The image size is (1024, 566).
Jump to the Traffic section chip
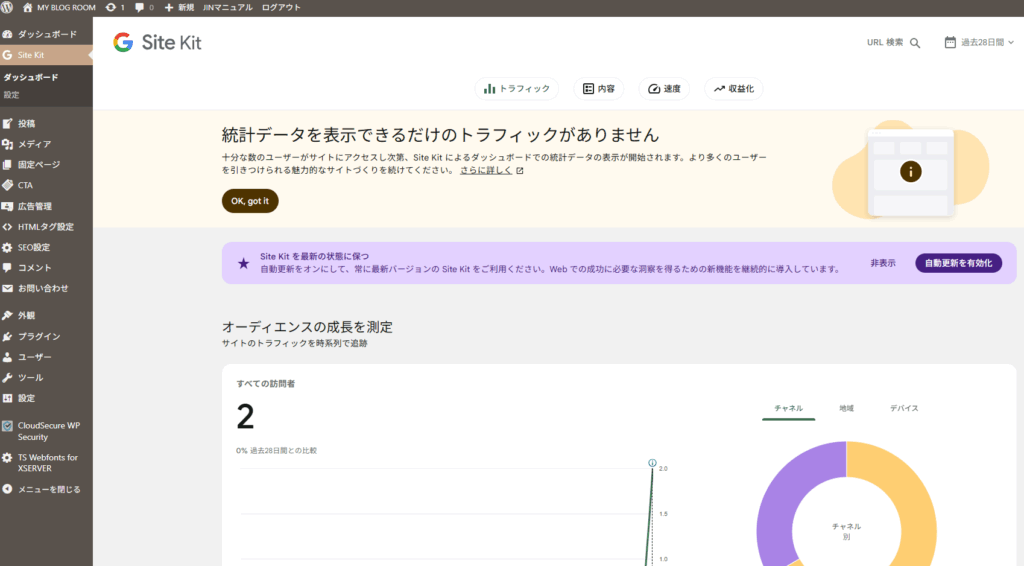click(x=517, y=89)
